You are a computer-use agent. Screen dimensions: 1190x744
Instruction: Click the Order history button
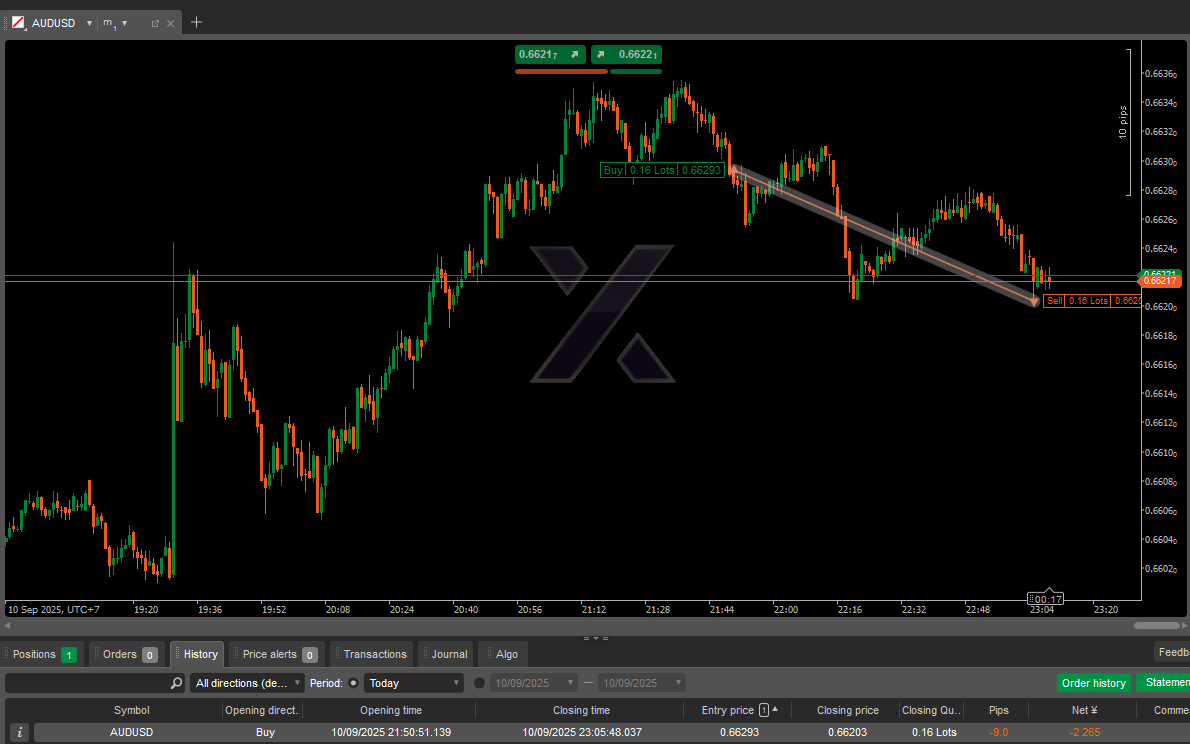pyautogui.click(x=1093, y=683)
